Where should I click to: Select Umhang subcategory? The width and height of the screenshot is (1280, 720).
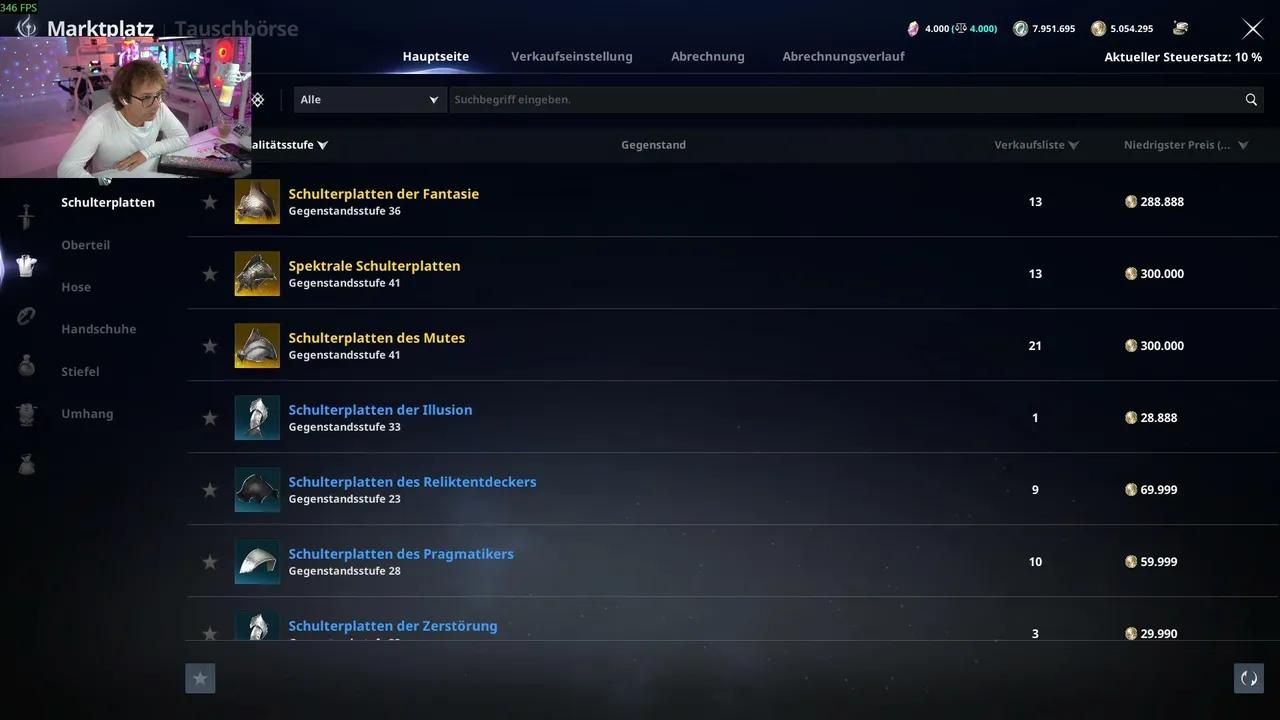(87, 413)
